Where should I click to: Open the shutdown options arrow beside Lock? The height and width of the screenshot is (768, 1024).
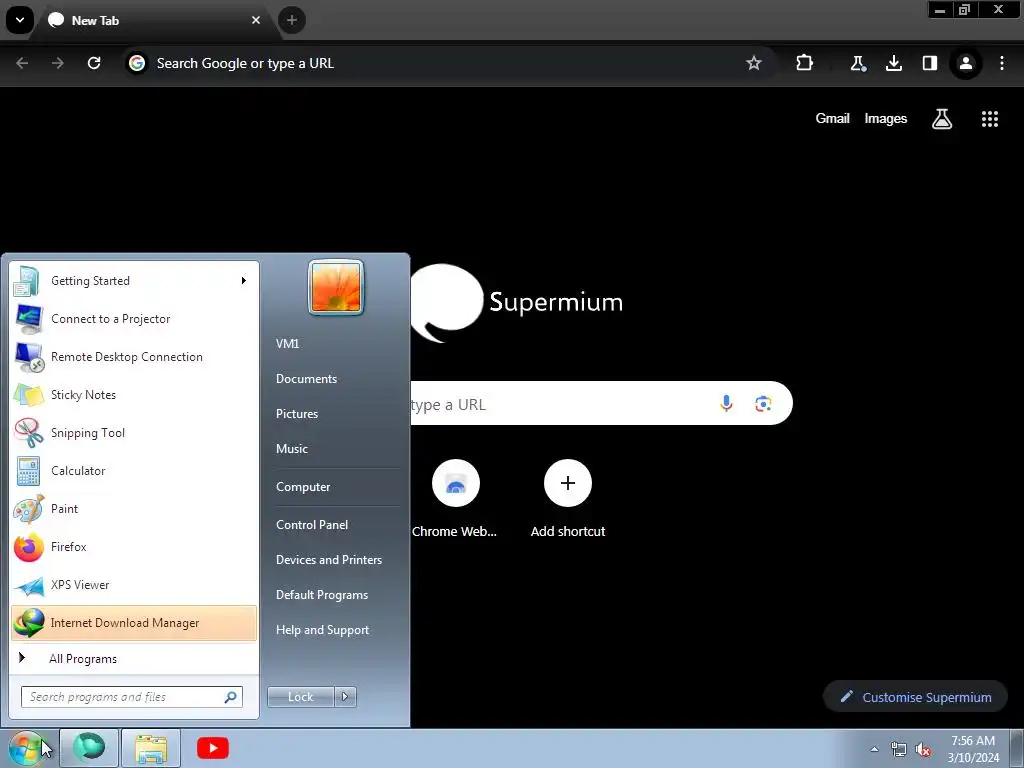click(345, 697)
